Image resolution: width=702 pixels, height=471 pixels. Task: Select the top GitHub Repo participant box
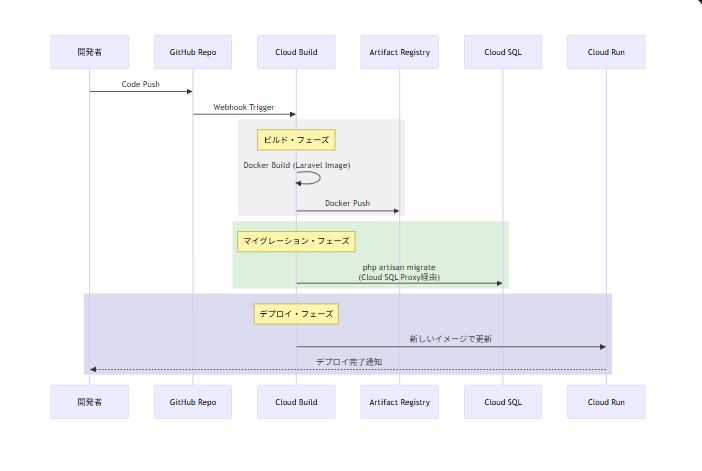pyautogui.click(x=193, y=52)
